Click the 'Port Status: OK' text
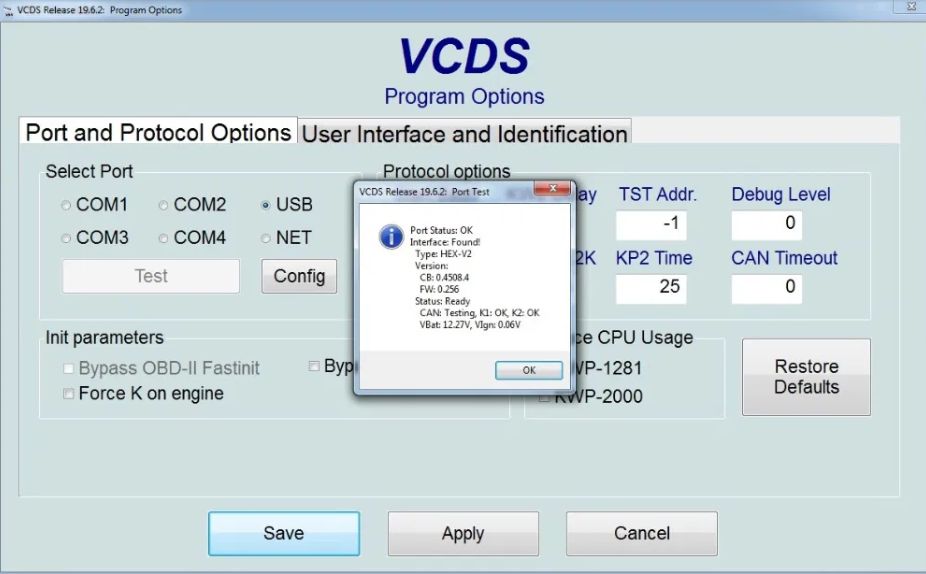The height and width of the screenshot is (574, 926). pyautogui.click(x=441, y=230)
